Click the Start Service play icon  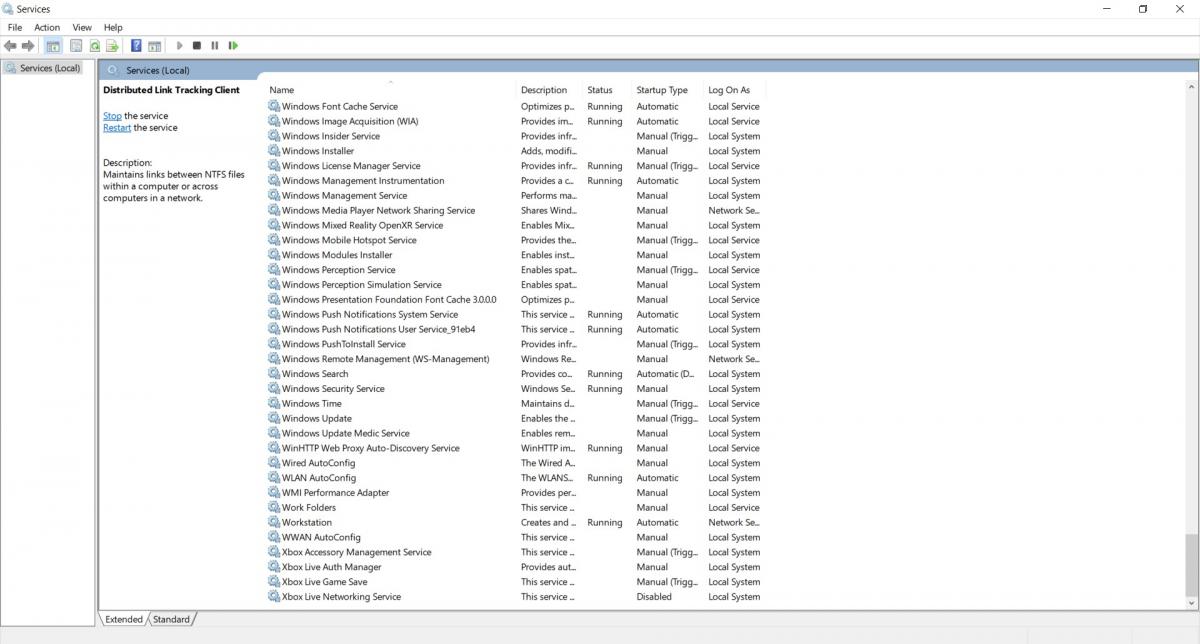pos(180,46)
